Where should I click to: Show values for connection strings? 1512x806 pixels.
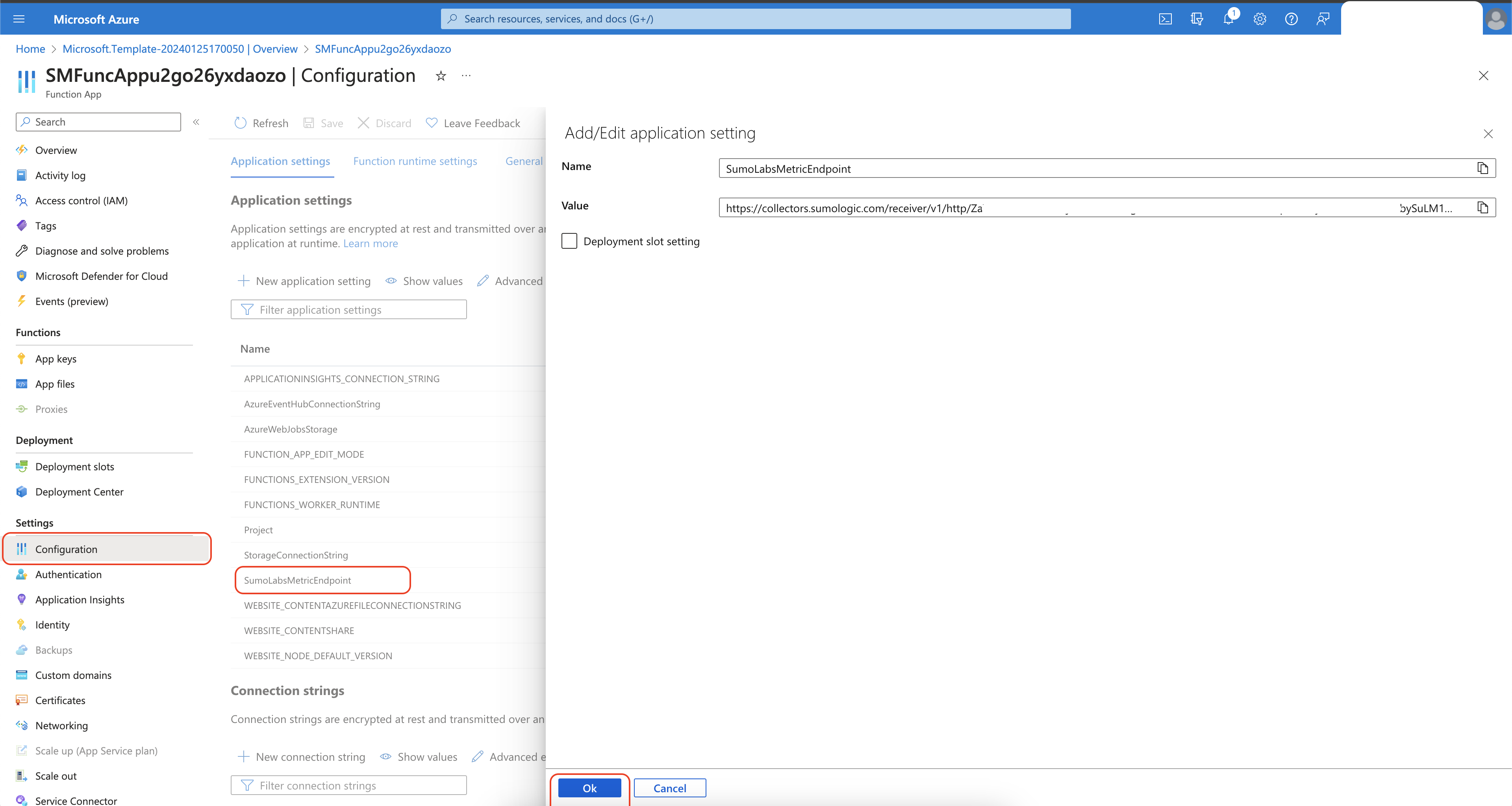click(x=418, y=757)
